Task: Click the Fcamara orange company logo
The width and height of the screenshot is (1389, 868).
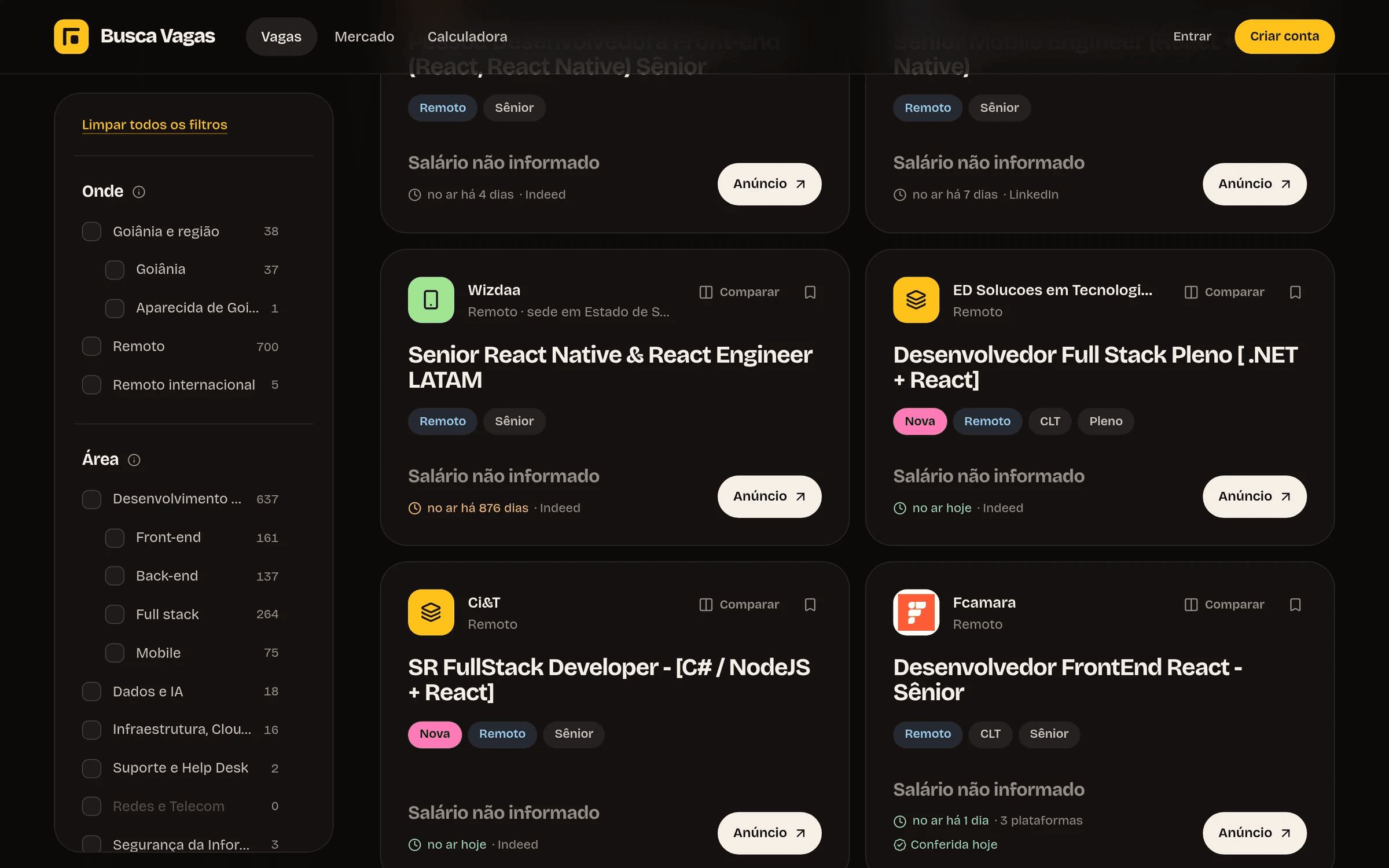Action: 916,612
